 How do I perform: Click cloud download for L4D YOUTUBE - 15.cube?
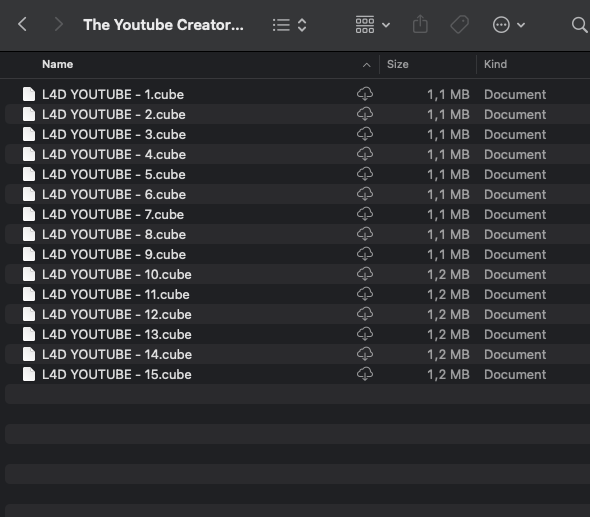click(365, 374)
